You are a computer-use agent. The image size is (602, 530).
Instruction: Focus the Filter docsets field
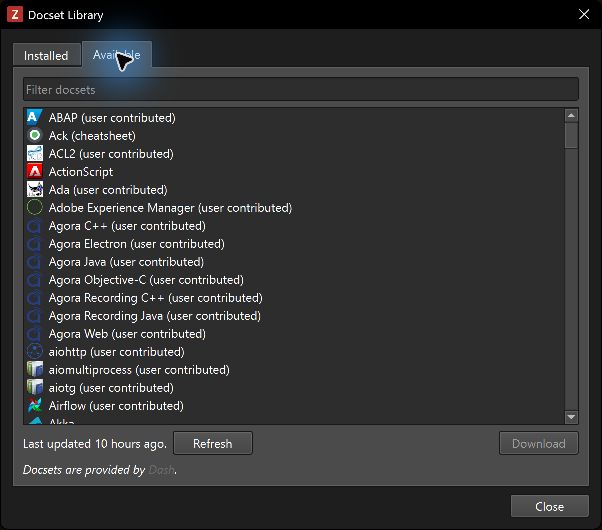point(301,89)
